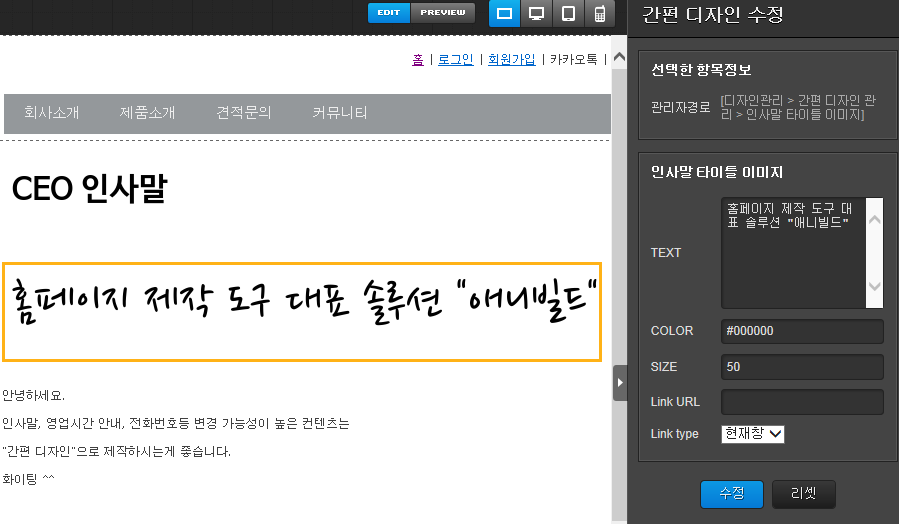Open the 회원가입 link
899x524 pixels.
511,59
